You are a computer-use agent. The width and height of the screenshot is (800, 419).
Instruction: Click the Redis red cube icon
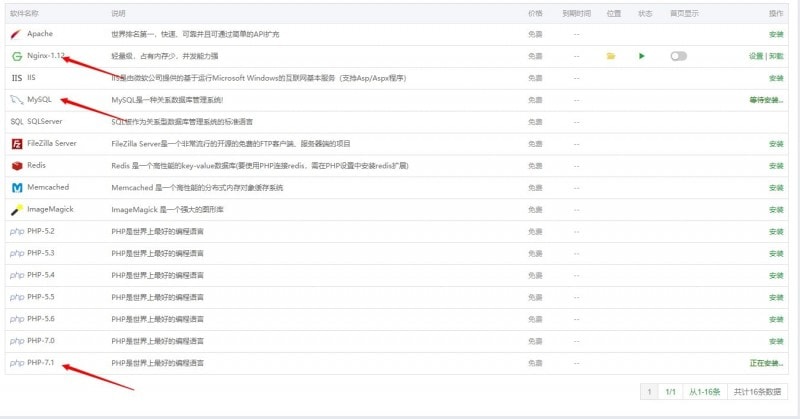(17, 166)
